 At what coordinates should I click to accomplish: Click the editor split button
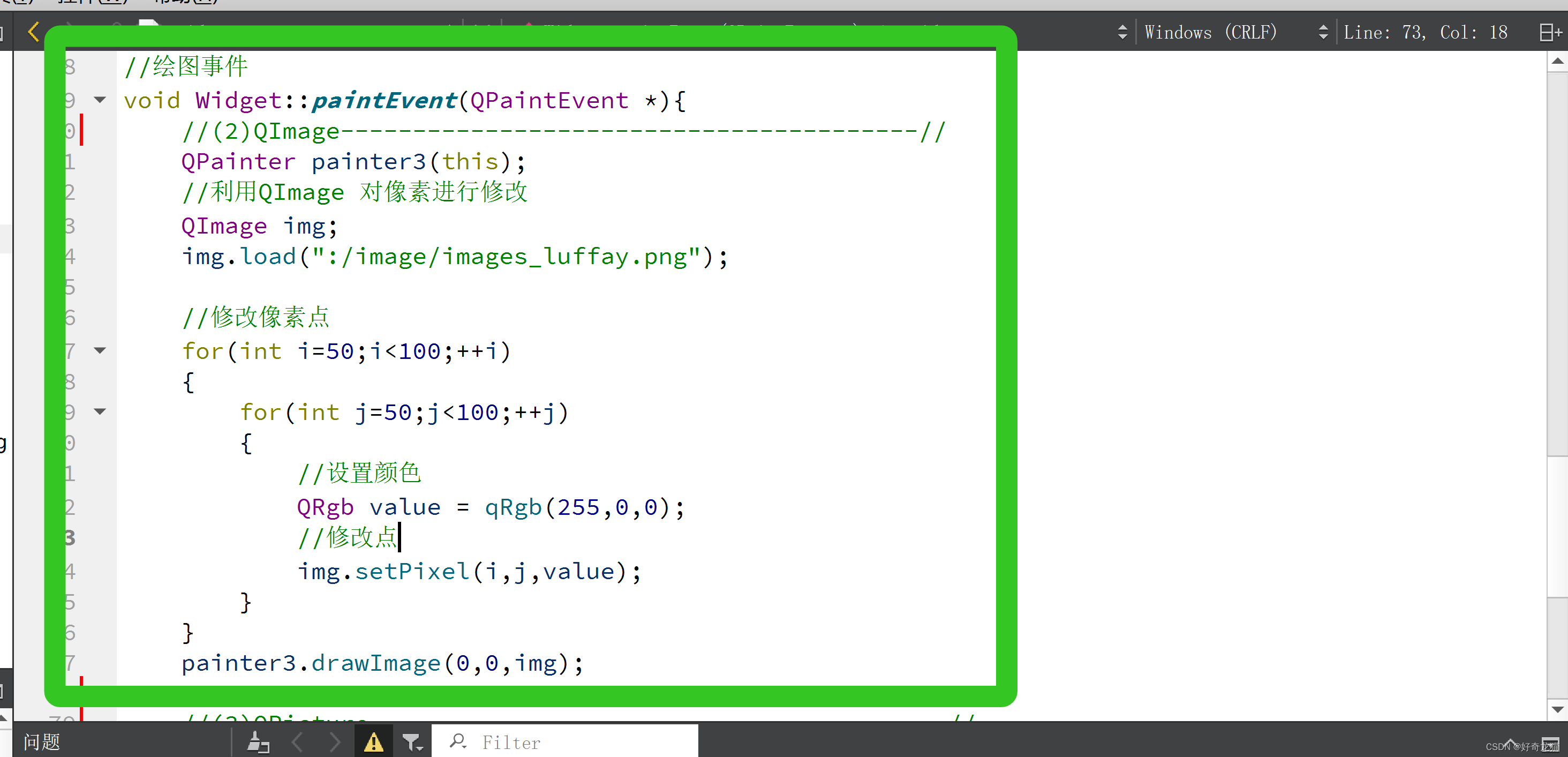pos(1550,32)
